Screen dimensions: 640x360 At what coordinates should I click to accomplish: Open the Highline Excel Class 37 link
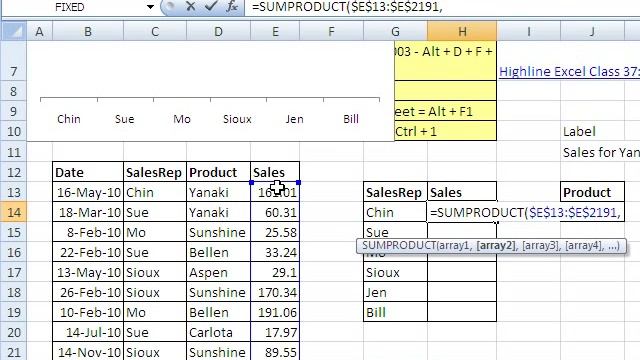click(569, 71)
